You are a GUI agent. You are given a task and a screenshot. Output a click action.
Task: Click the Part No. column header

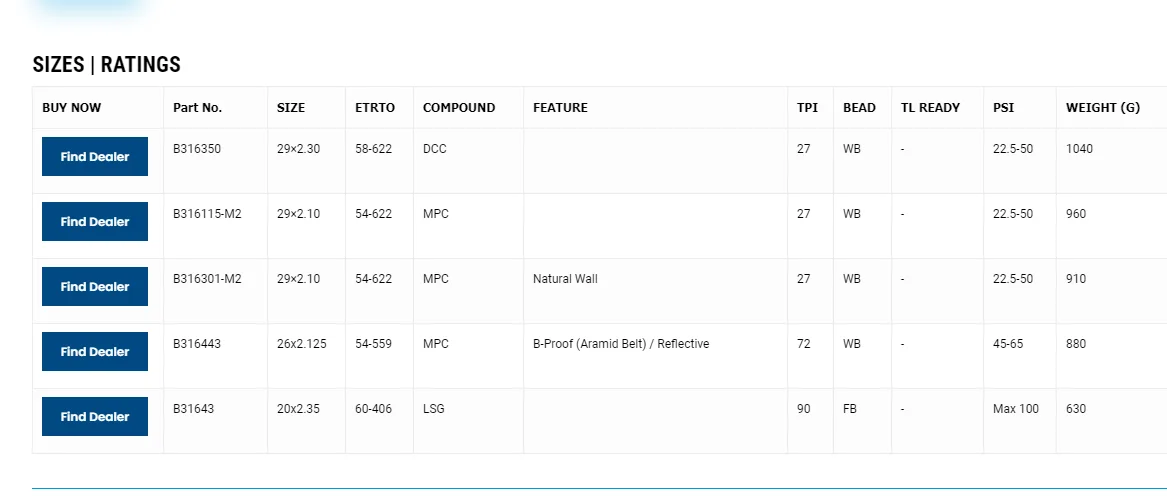tap(197, 108)
